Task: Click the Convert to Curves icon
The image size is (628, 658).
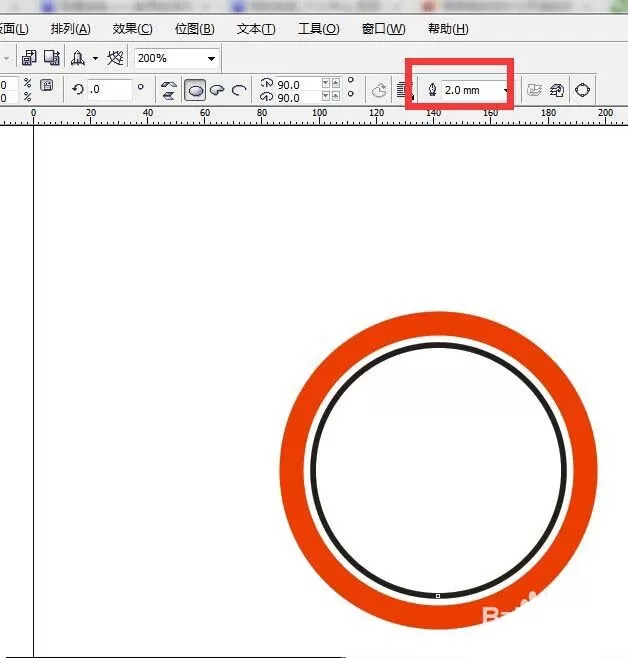Action: (583, 90)
